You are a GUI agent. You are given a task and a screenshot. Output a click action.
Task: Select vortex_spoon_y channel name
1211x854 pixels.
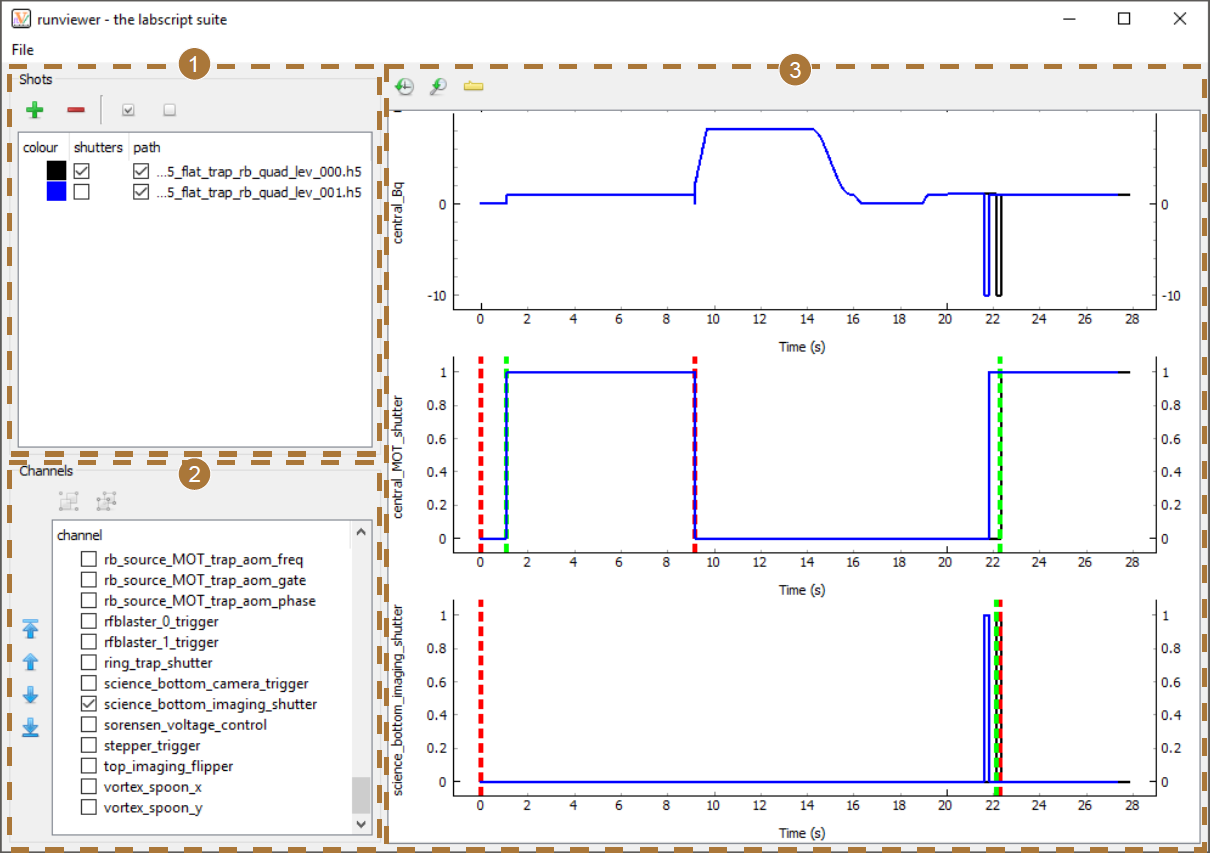coord(153,807)
